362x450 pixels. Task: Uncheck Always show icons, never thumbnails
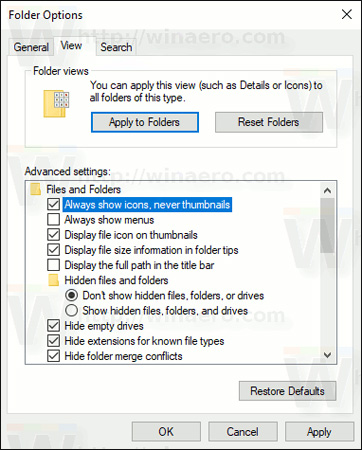(x=53, y=204)
